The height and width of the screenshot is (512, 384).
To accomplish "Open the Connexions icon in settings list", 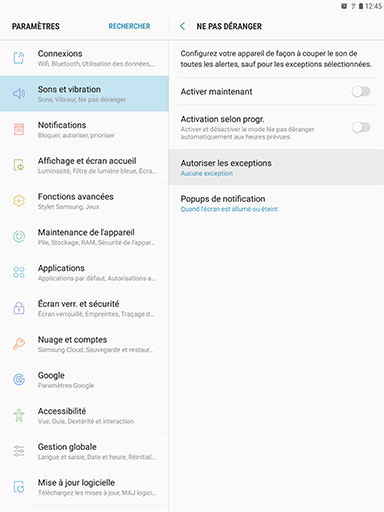I will pyautogui.click(x=19, y=58).
